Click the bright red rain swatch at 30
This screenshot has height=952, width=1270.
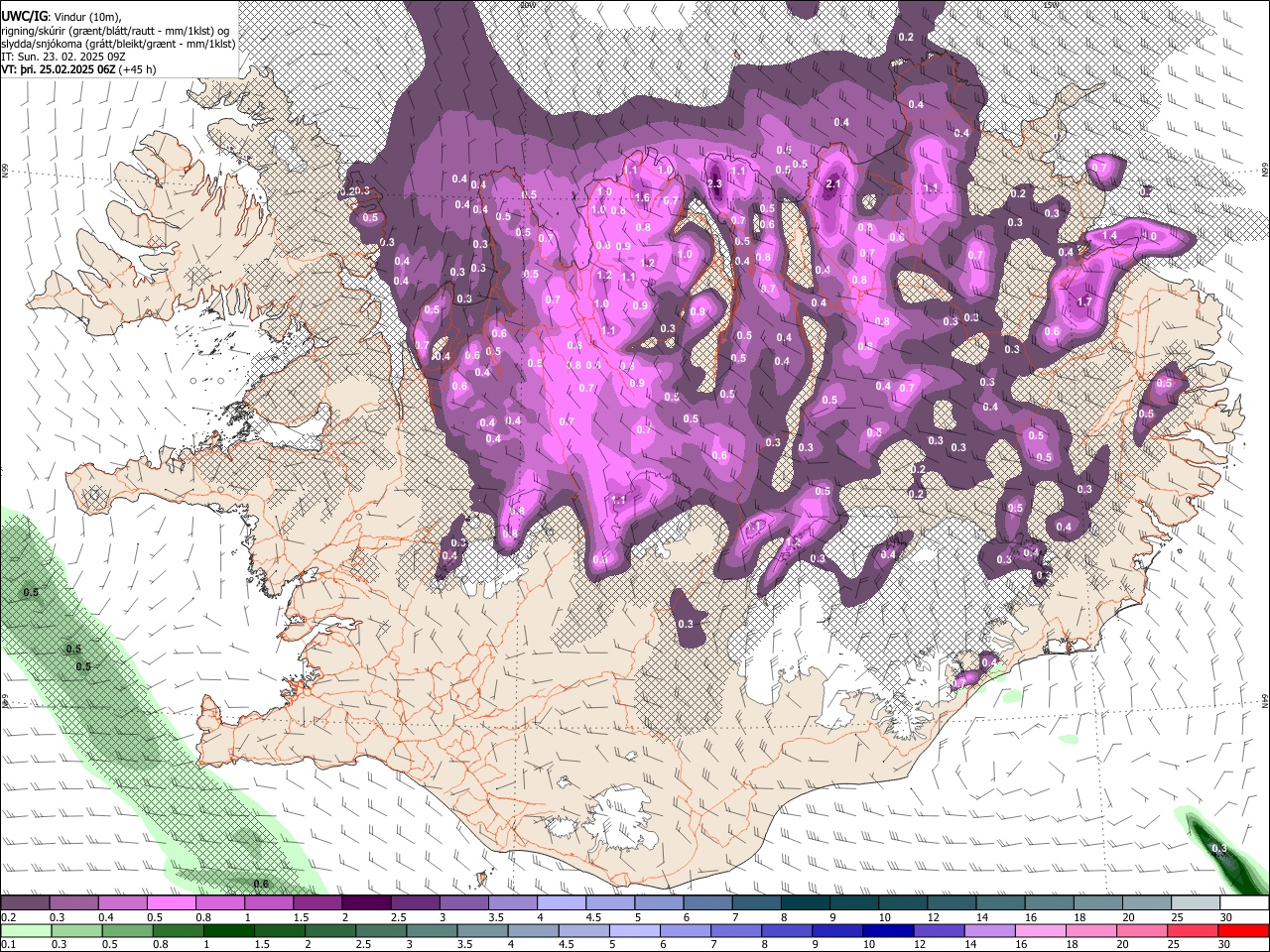tap(1244, 930)
